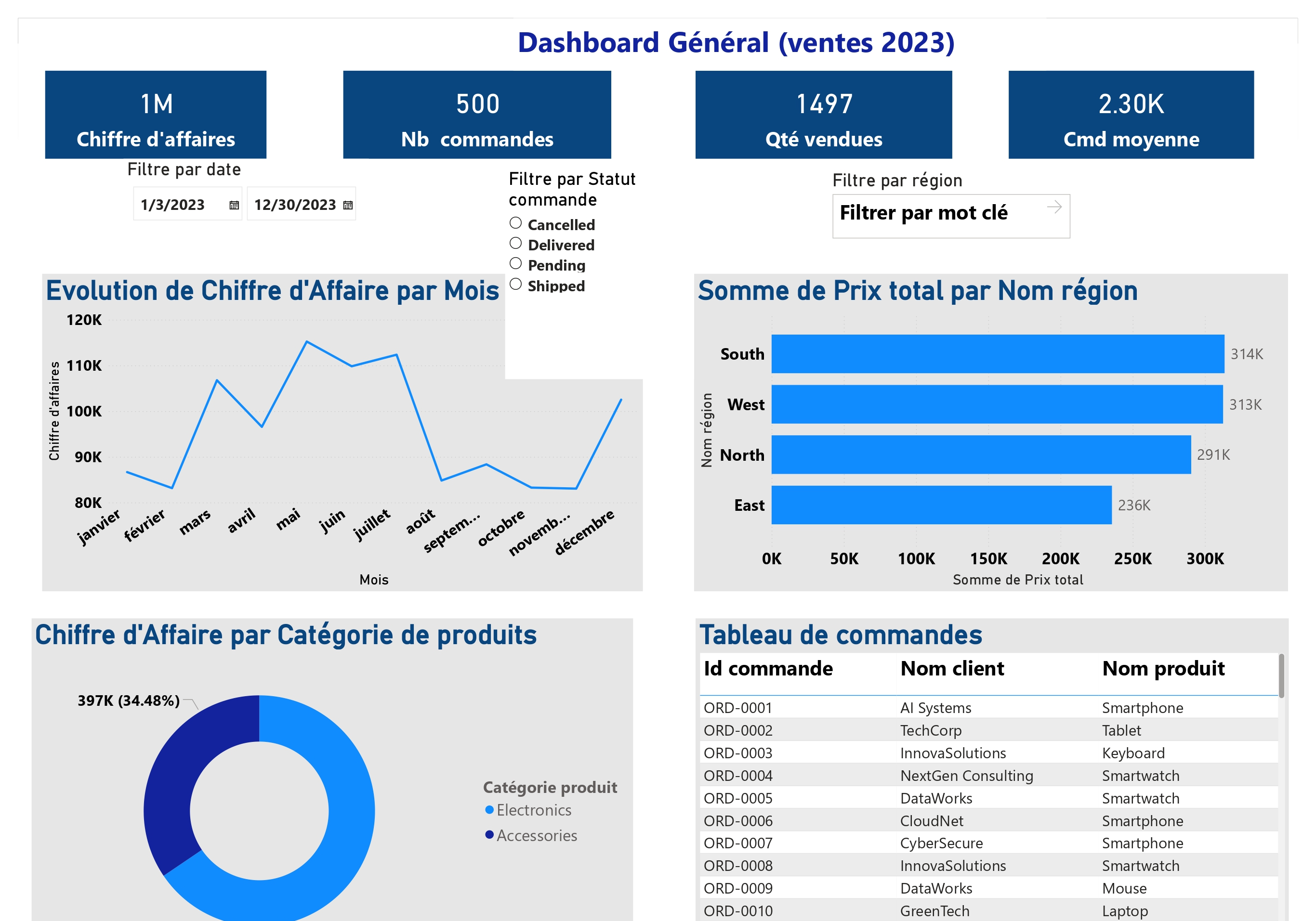Open end date calendar picker icon
Image resolution: width=1316 pixels, height=921 pixels.
[348, 205]
